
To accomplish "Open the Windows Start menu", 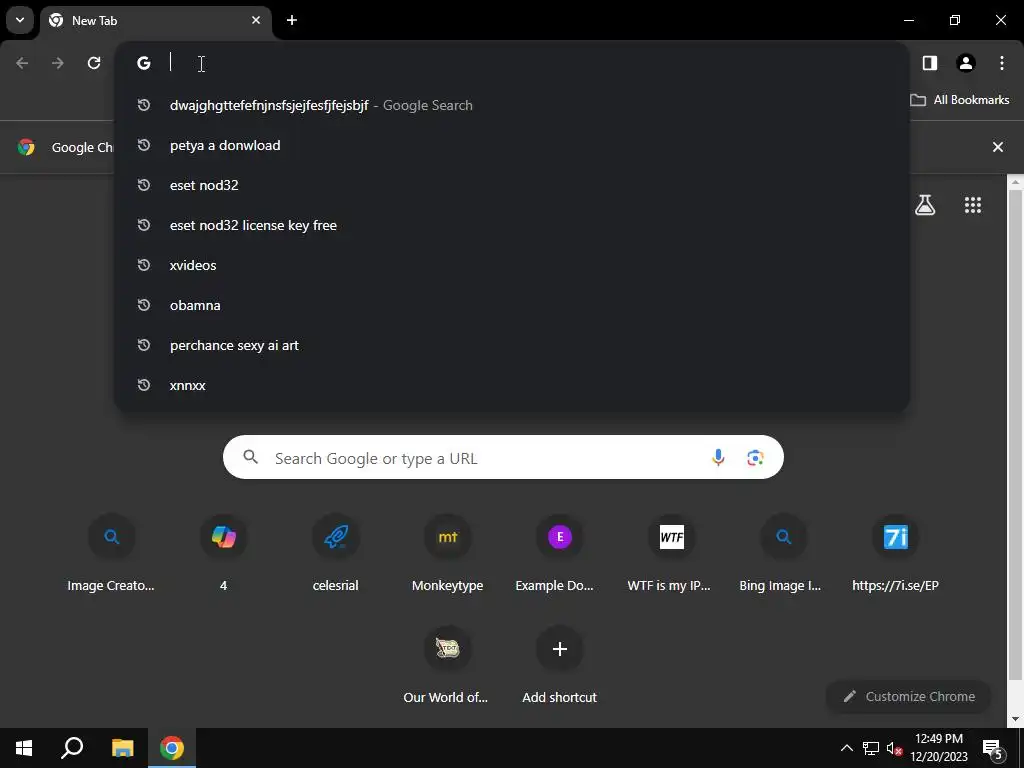I will pos(24,748).
